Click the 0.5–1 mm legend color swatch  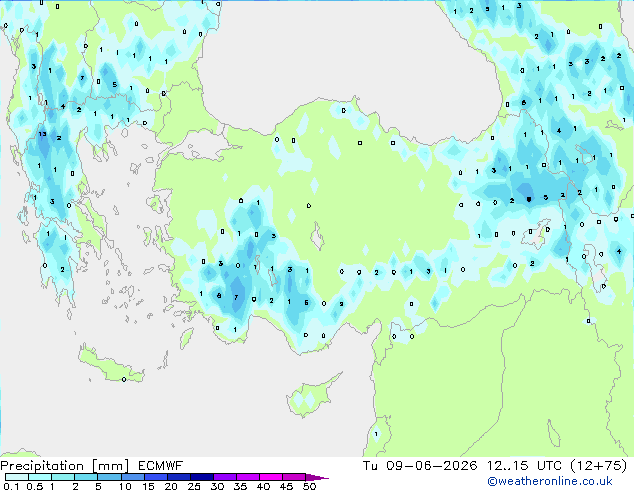tap(40, 477)
